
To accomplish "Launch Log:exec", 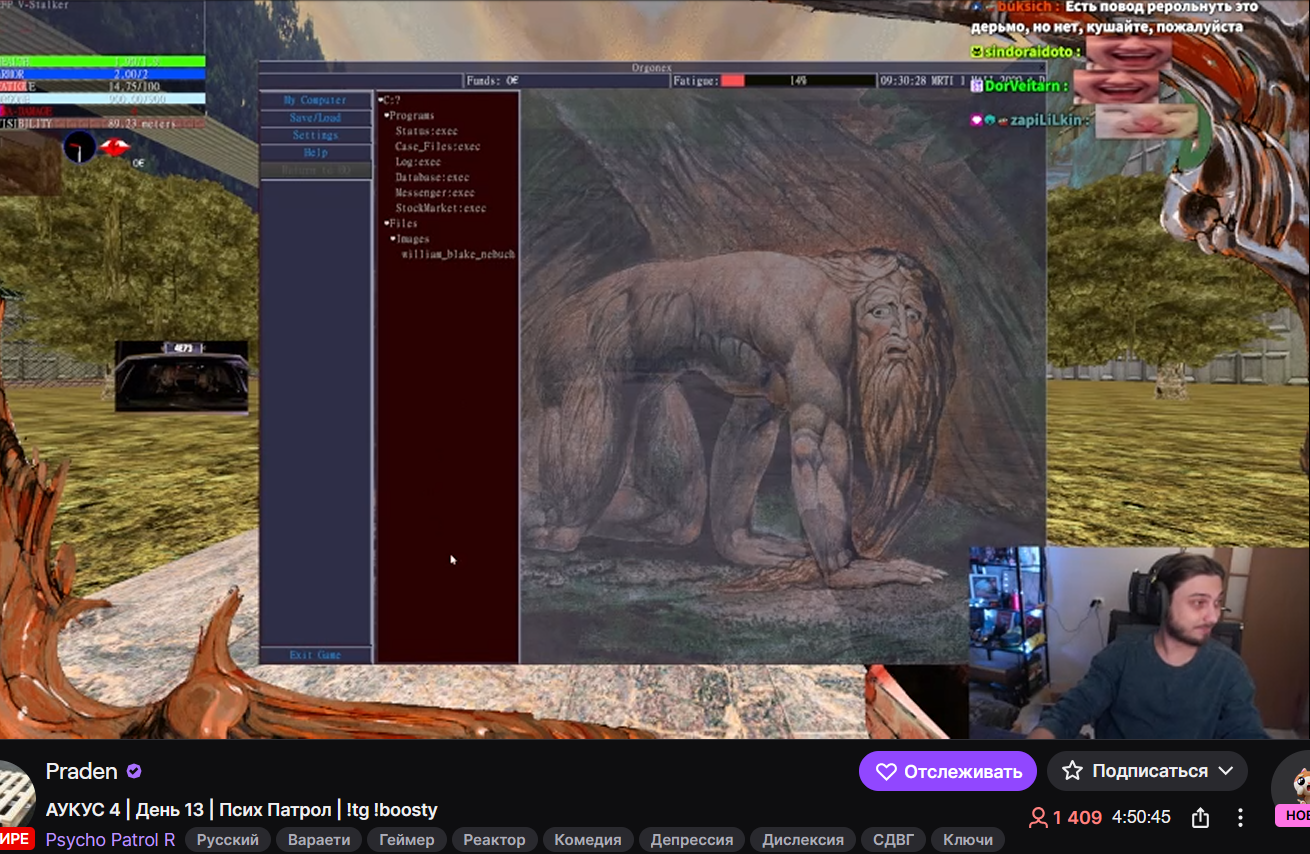I will point(418,162).
